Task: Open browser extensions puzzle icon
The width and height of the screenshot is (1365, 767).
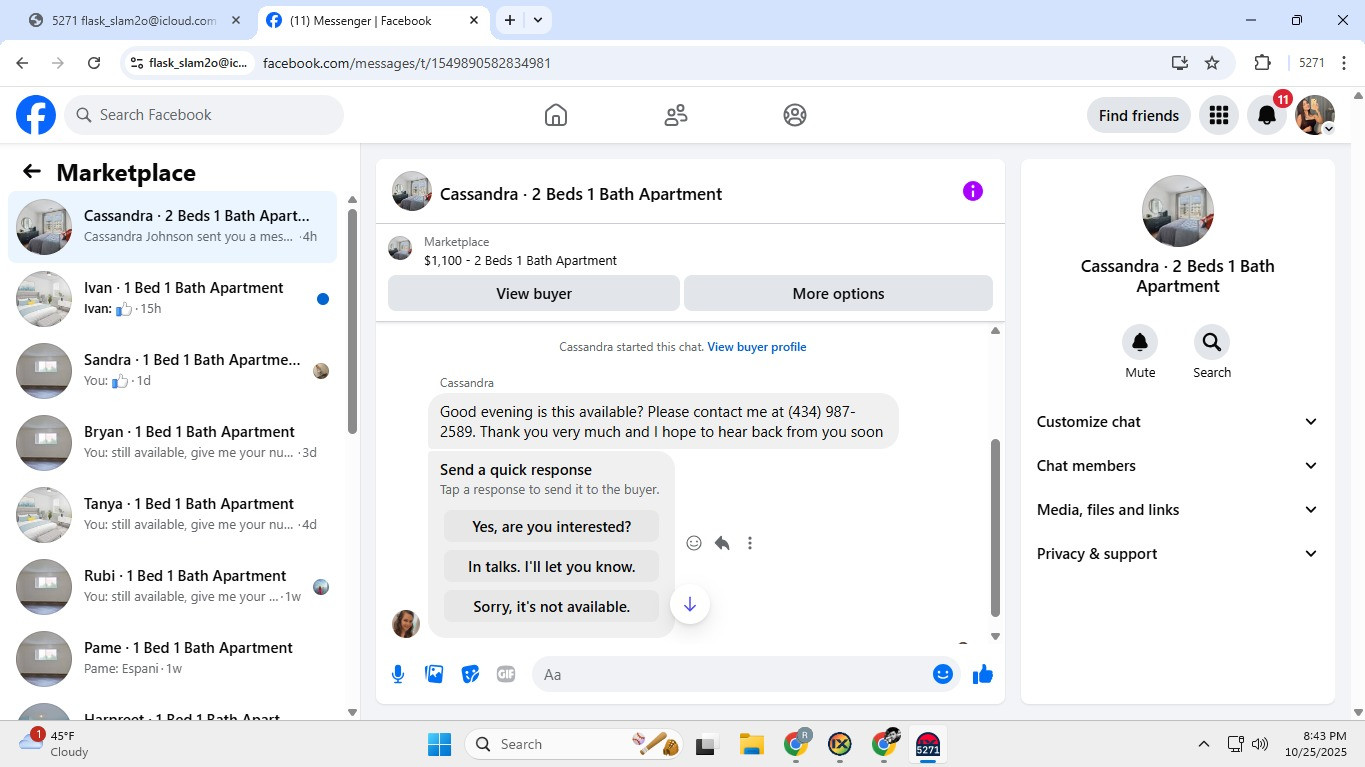Action: [x=1262, y=63]
